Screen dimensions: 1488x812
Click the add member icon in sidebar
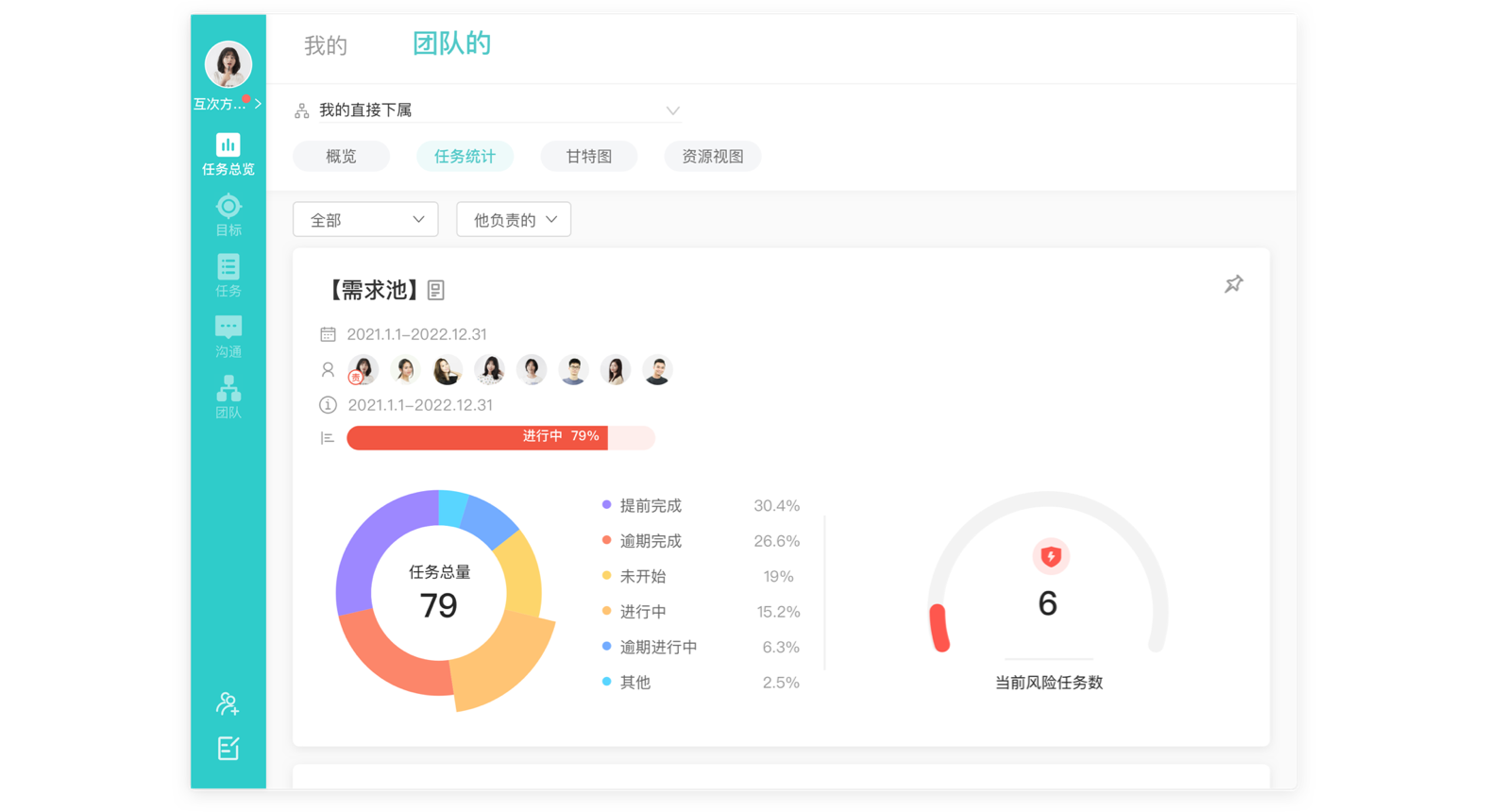(228, 703)
